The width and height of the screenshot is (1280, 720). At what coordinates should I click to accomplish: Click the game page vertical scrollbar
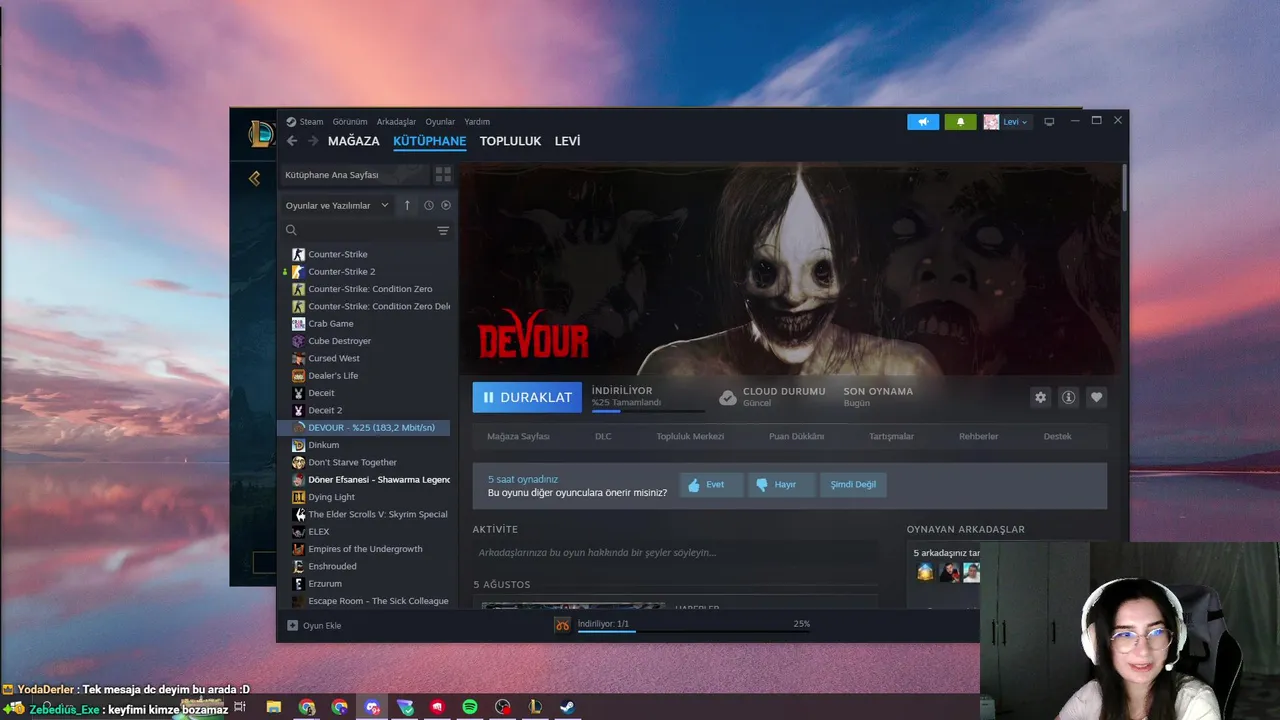click(1125, 188)
